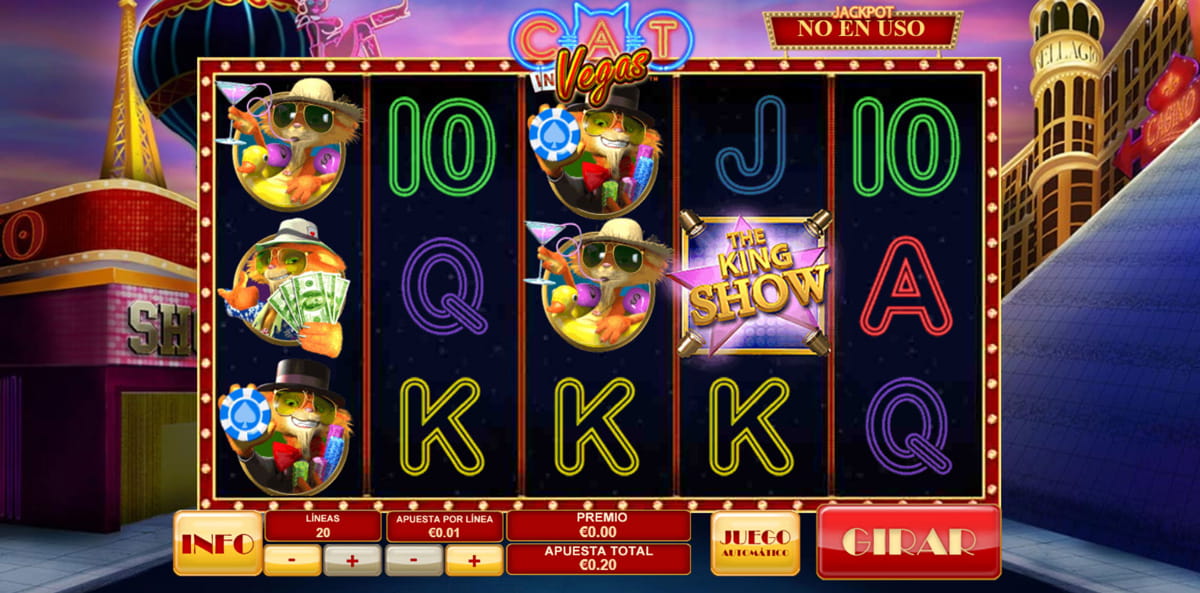Lower the Apuesta por Línea
This screenshot has height=593, width=1200.
(x=414, y=560)
